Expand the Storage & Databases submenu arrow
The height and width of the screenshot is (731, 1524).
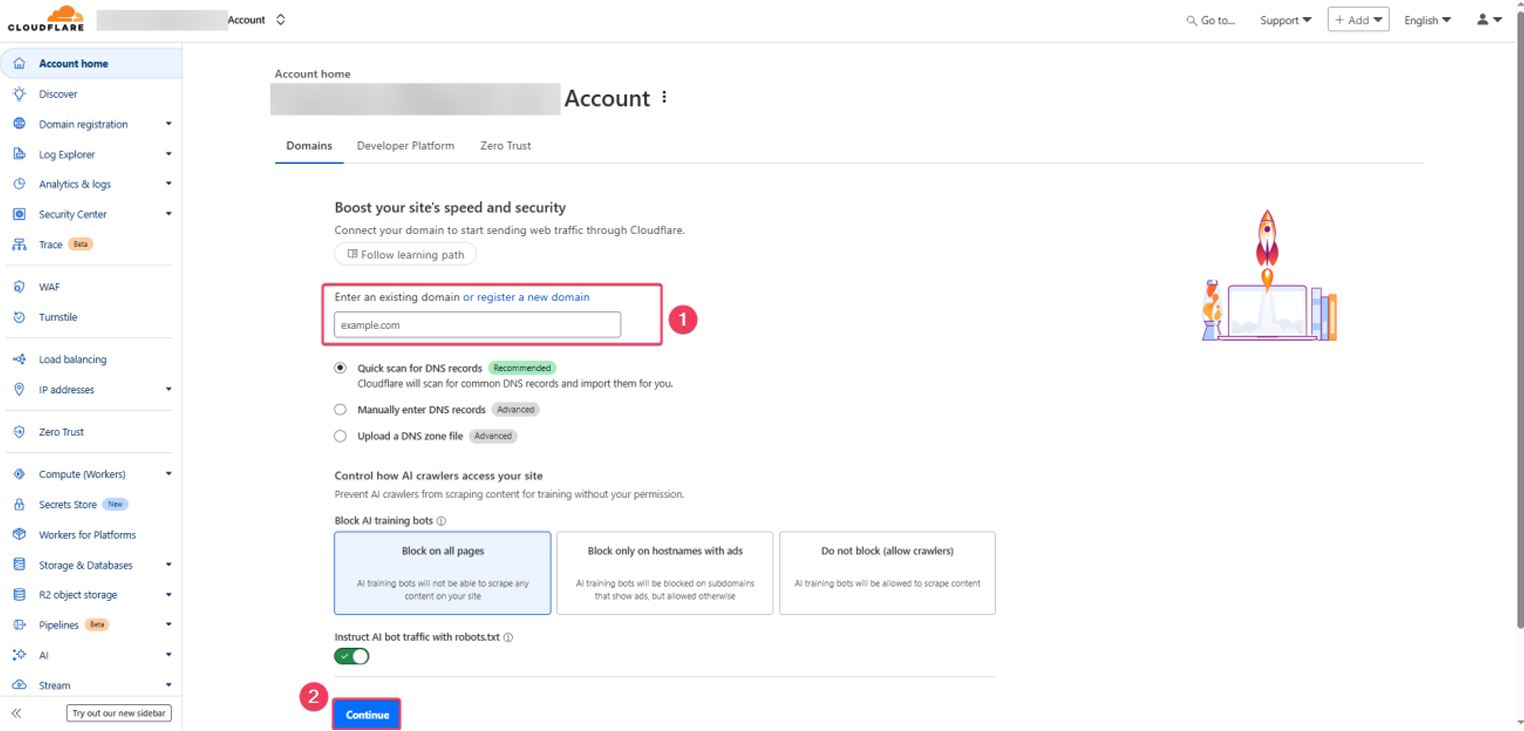point(168,565)
